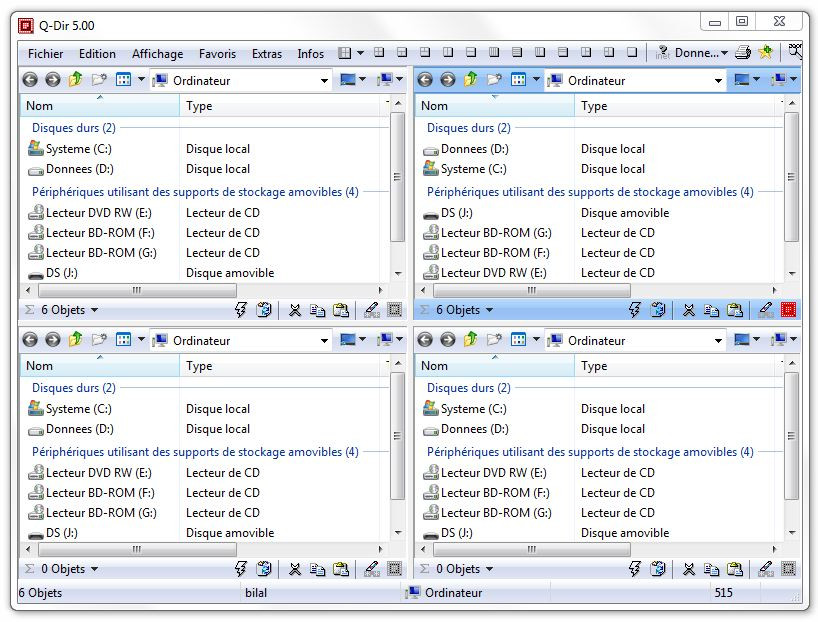Click forward arrow in bottom-left pane

tap(52, 340)
